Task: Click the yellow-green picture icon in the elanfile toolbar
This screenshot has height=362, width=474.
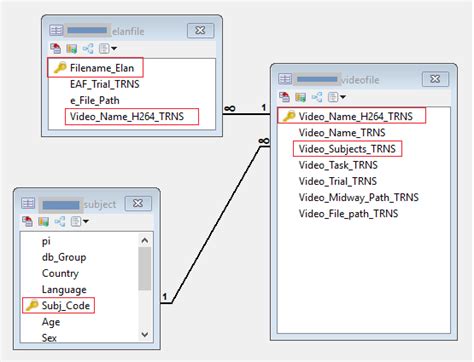Action: pyautogui.click(x=71, y=49)
